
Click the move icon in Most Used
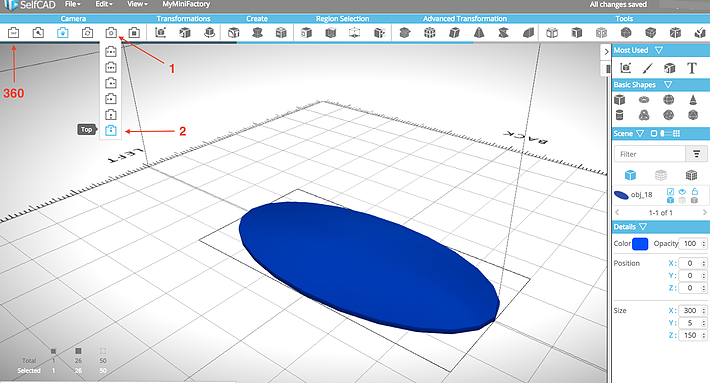tap(625, 68)
